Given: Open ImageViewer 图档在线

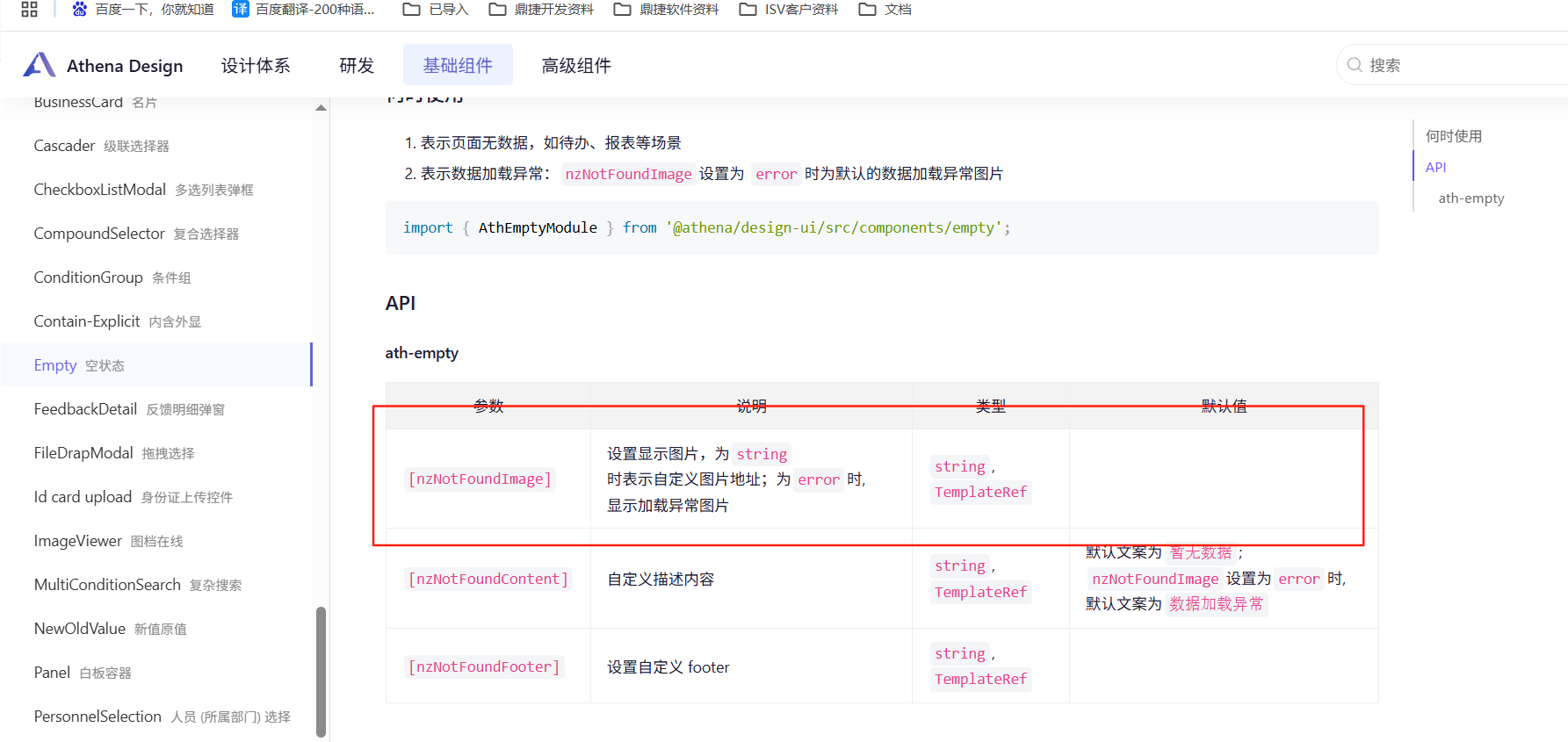Looking at the screenshot, I should point(108,541).
